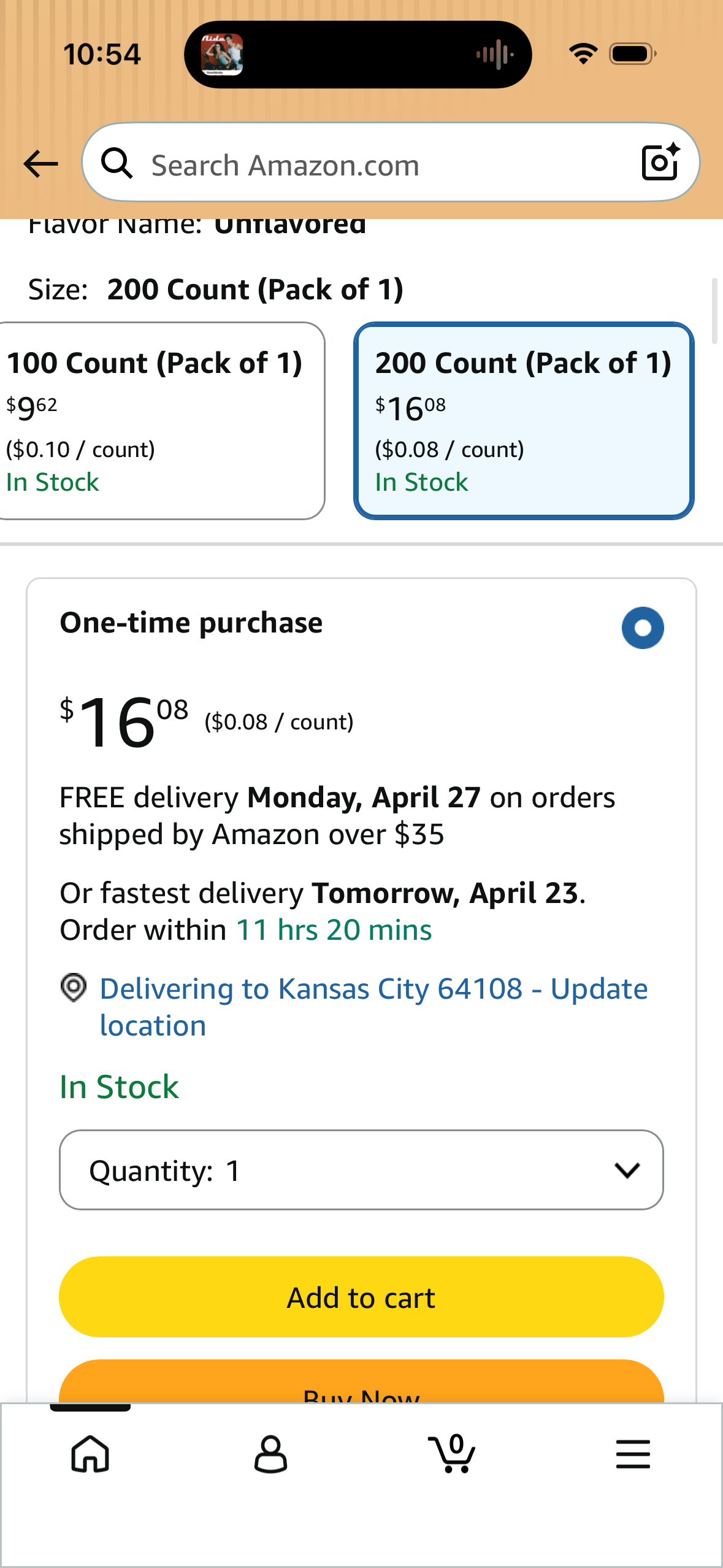Tap the search magnifier icon
This screenshot has height=1568, width=723.
coord(117,164)
